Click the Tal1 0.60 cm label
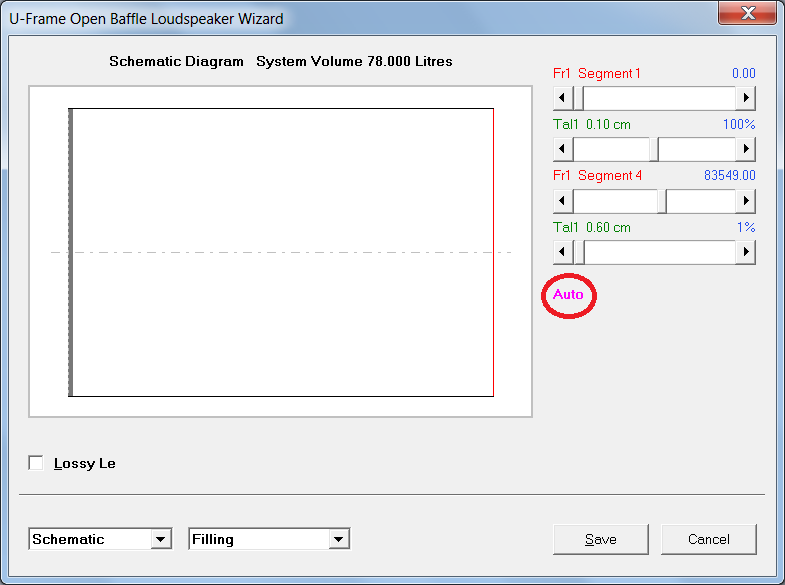The width and height of the screenshot is (785, 585). point(592,228)
